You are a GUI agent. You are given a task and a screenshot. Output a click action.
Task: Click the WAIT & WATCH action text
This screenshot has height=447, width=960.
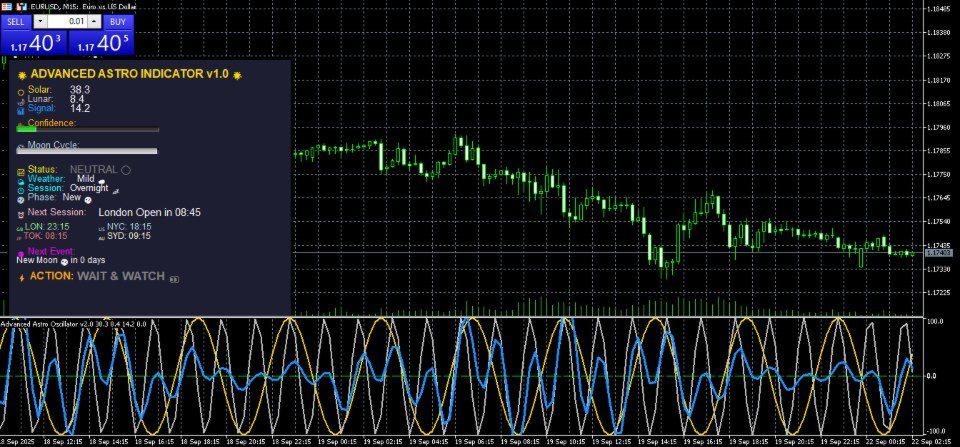click(x=121, y=276)
